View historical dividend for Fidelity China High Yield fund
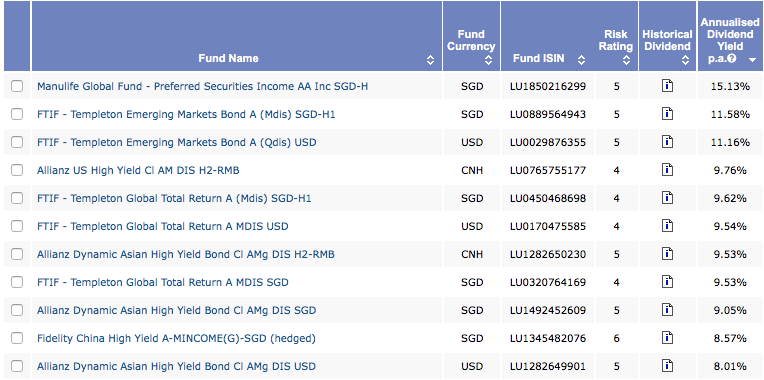This screenshot has width=764, height=380. (667, 338)
